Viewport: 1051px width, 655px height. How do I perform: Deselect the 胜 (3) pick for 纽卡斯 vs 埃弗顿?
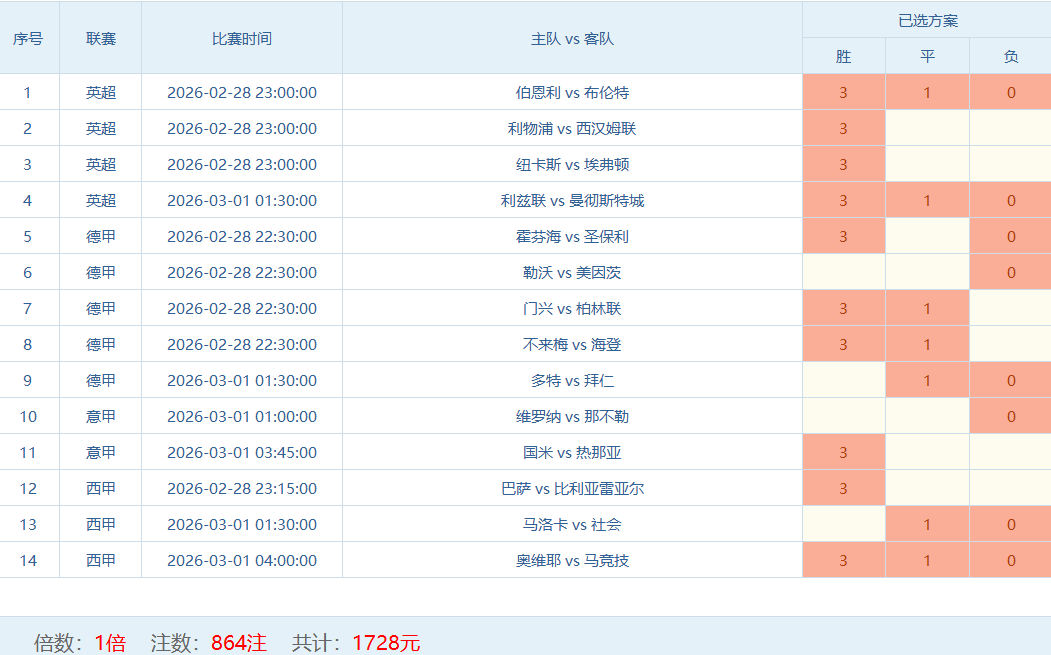click(843, 164)
